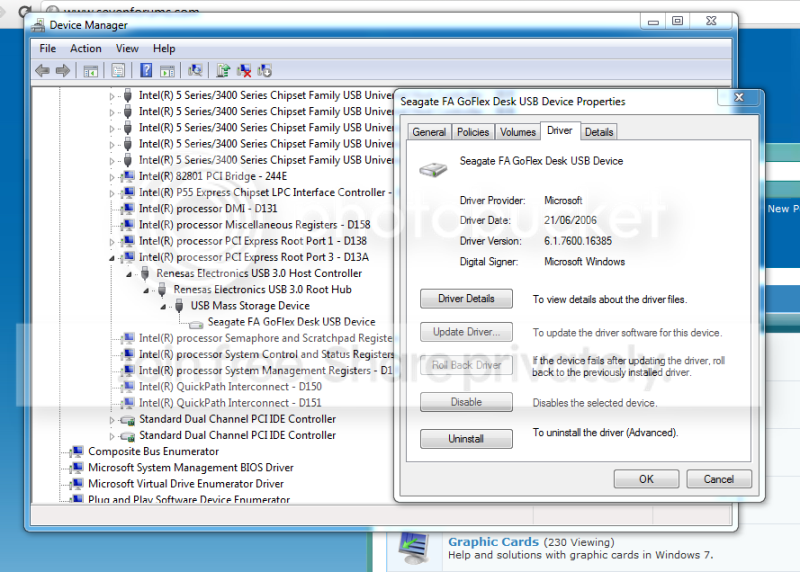
Task: Click the Forward arrow toolbar icon
Action: (x=63, y=70)
